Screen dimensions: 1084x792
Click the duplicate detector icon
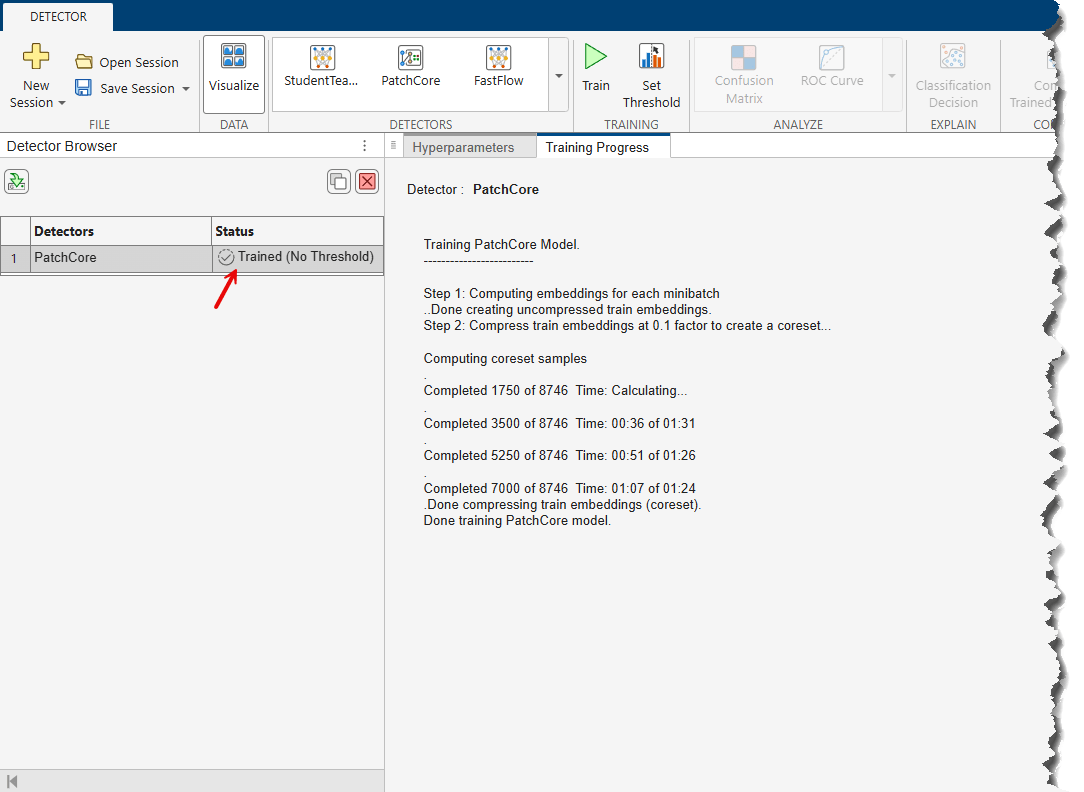coord(339,182)
